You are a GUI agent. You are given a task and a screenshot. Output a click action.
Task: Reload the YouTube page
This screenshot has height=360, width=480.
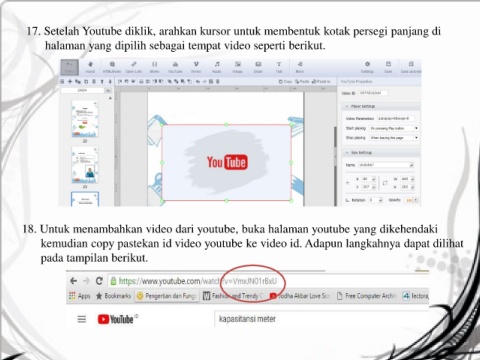[99, 281]
